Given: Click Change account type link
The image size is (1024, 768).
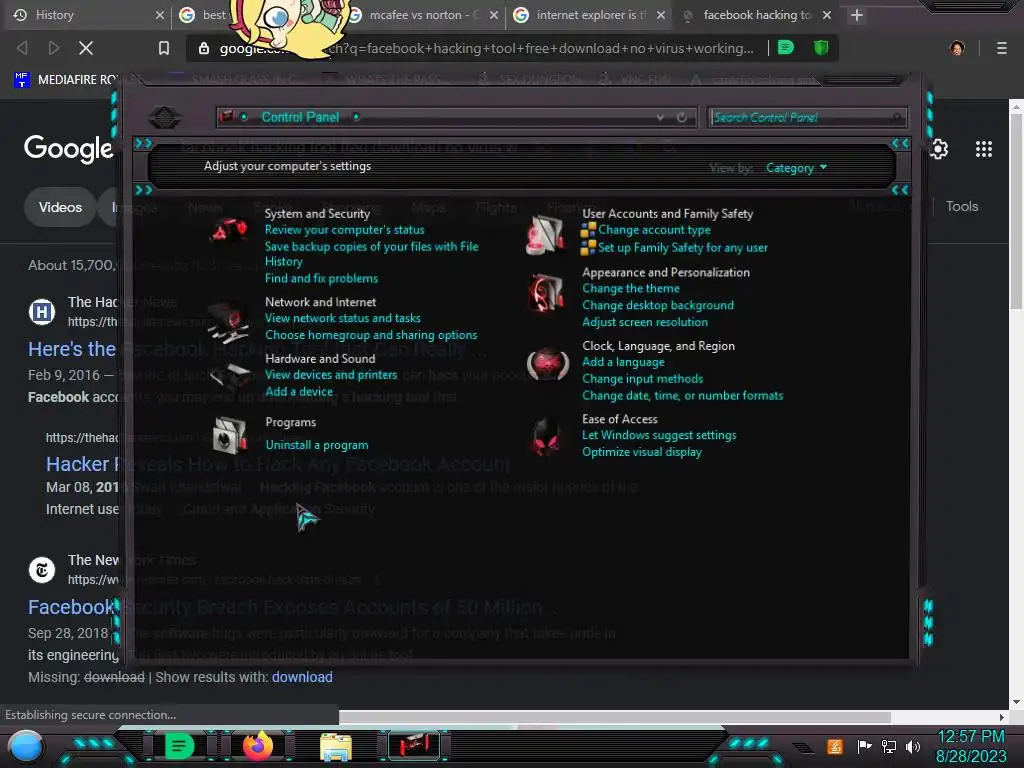Looking at the screenshot, I should coord(654,230).
